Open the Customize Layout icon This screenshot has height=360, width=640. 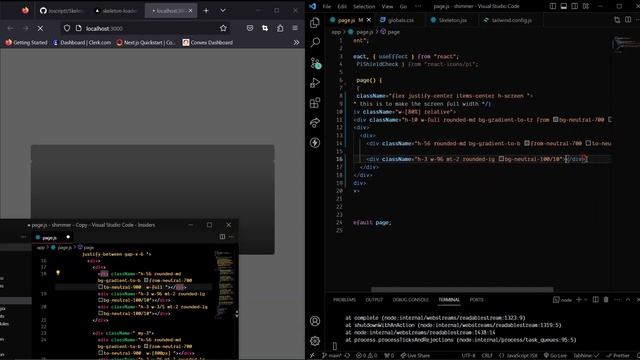(586, 6)
